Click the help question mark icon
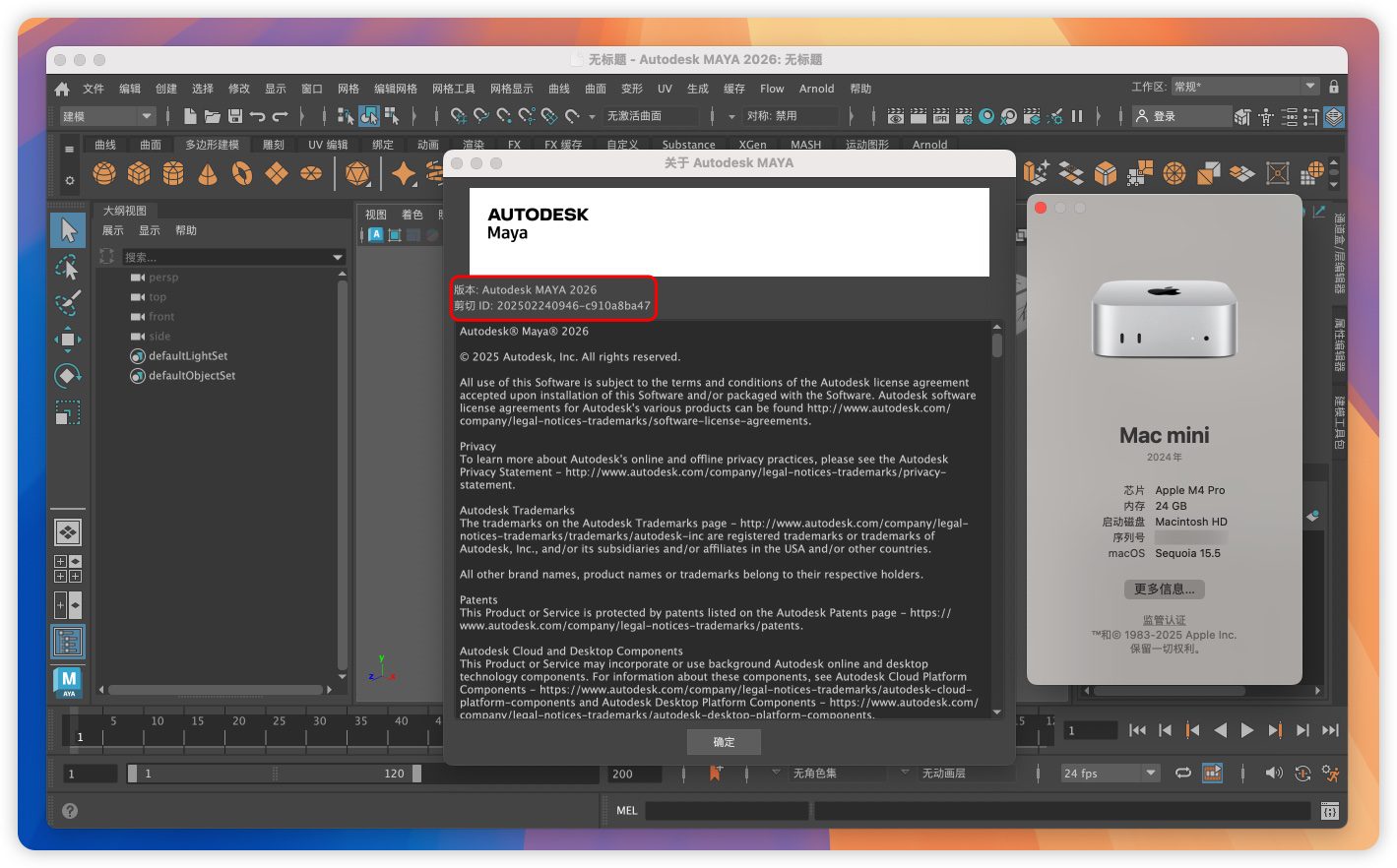1397x868 pixels. coord(70,811)
